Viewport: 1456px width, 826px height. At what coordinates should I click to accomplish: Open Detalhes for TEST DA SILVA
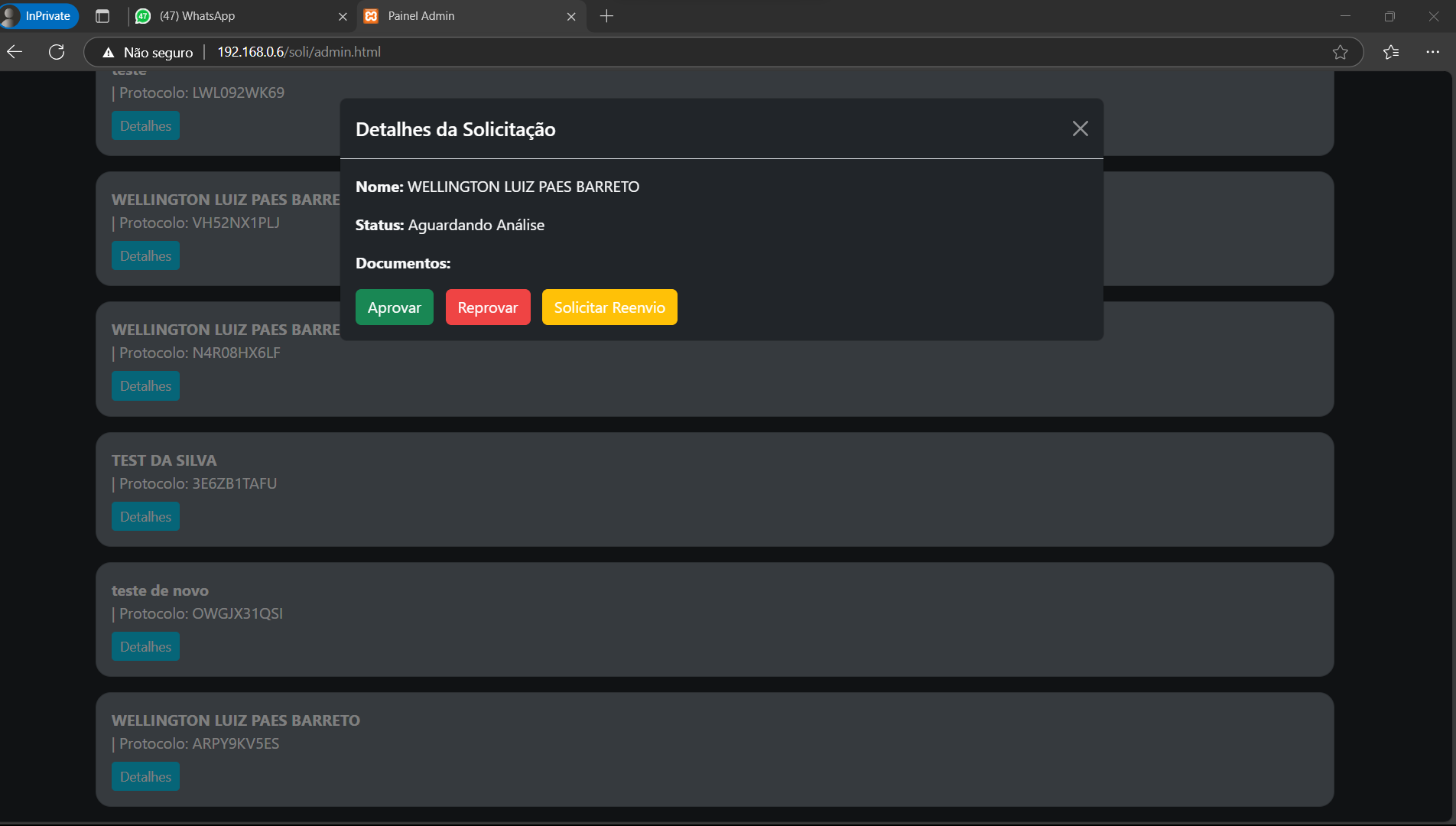click(x=145, y=517)
